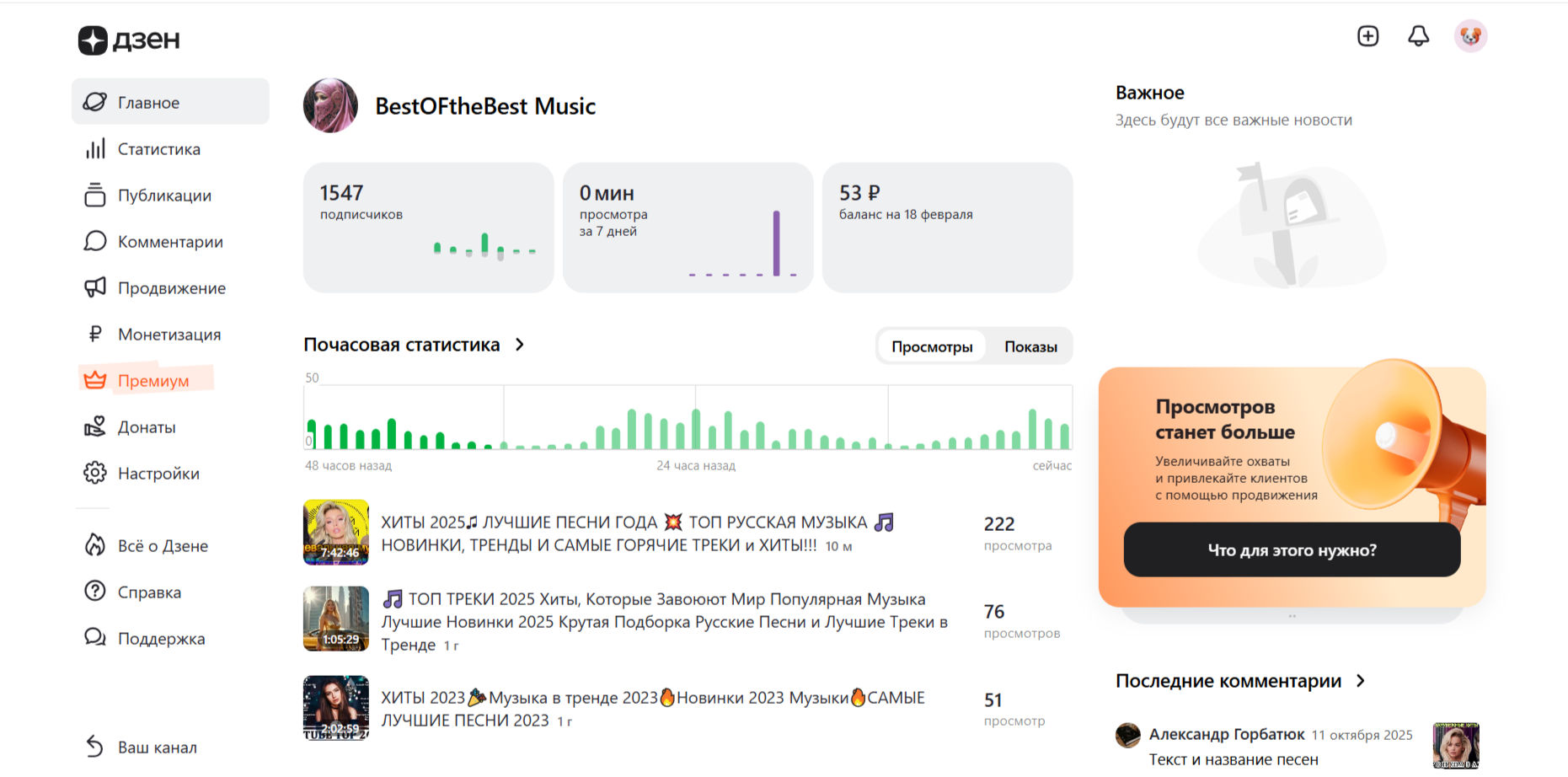This screenshot has height=777, width=1568.
Task: Click the Комментарии speech bubble icon
Action: (95, 242)
